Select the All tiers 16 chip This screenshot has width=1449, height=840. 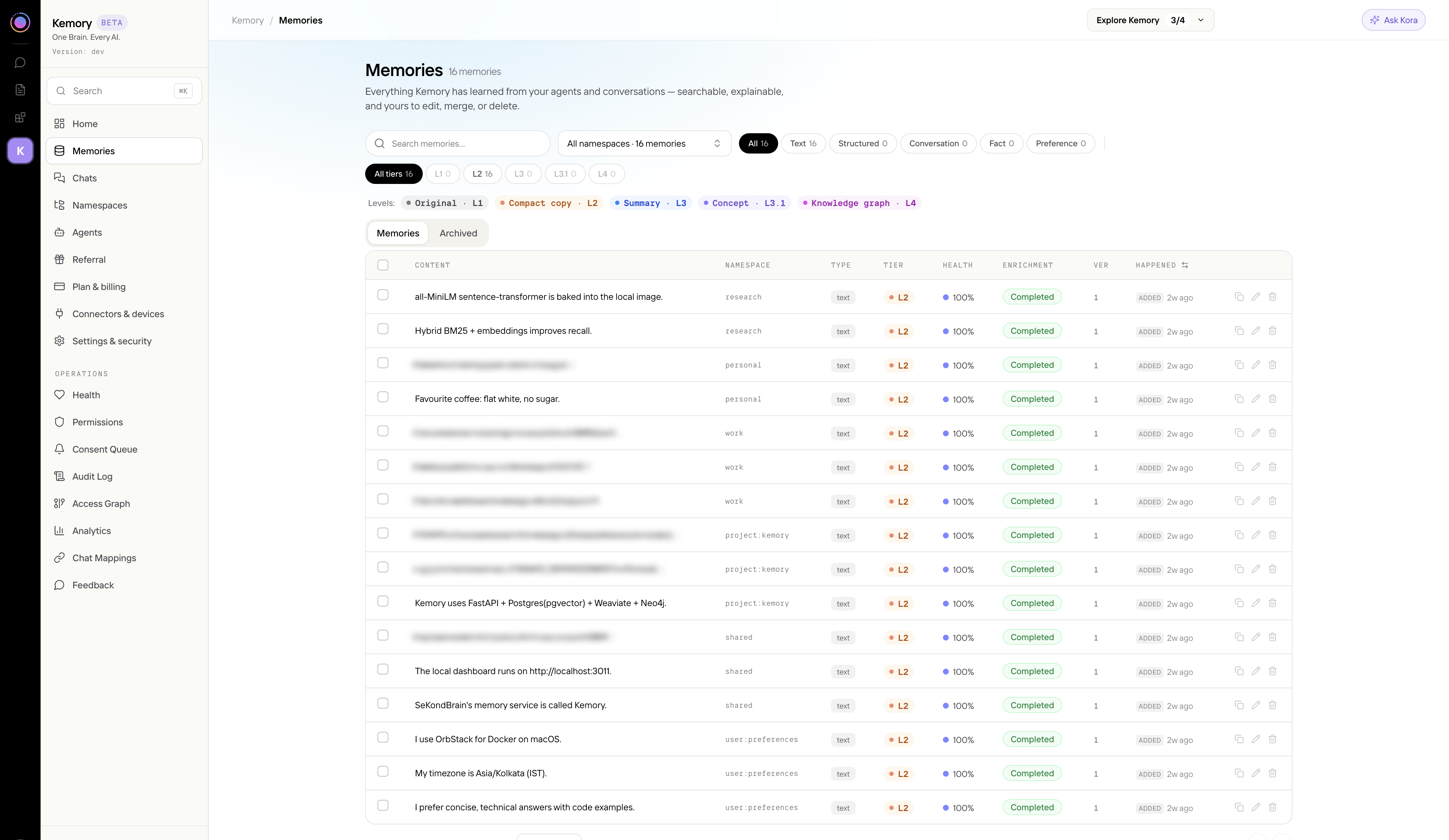tap(393, 174)
